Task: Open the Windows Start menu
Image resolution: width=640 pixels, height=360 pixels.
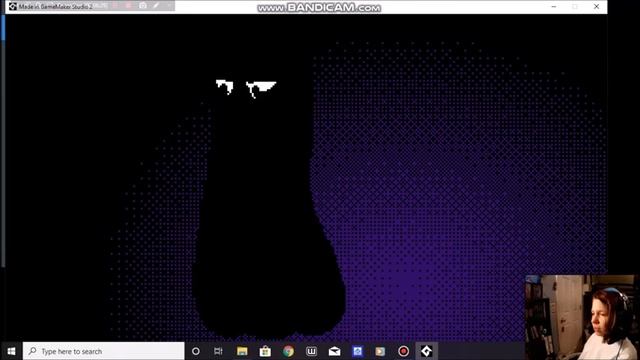Action: pyautogui.click(x=11, y=351)
